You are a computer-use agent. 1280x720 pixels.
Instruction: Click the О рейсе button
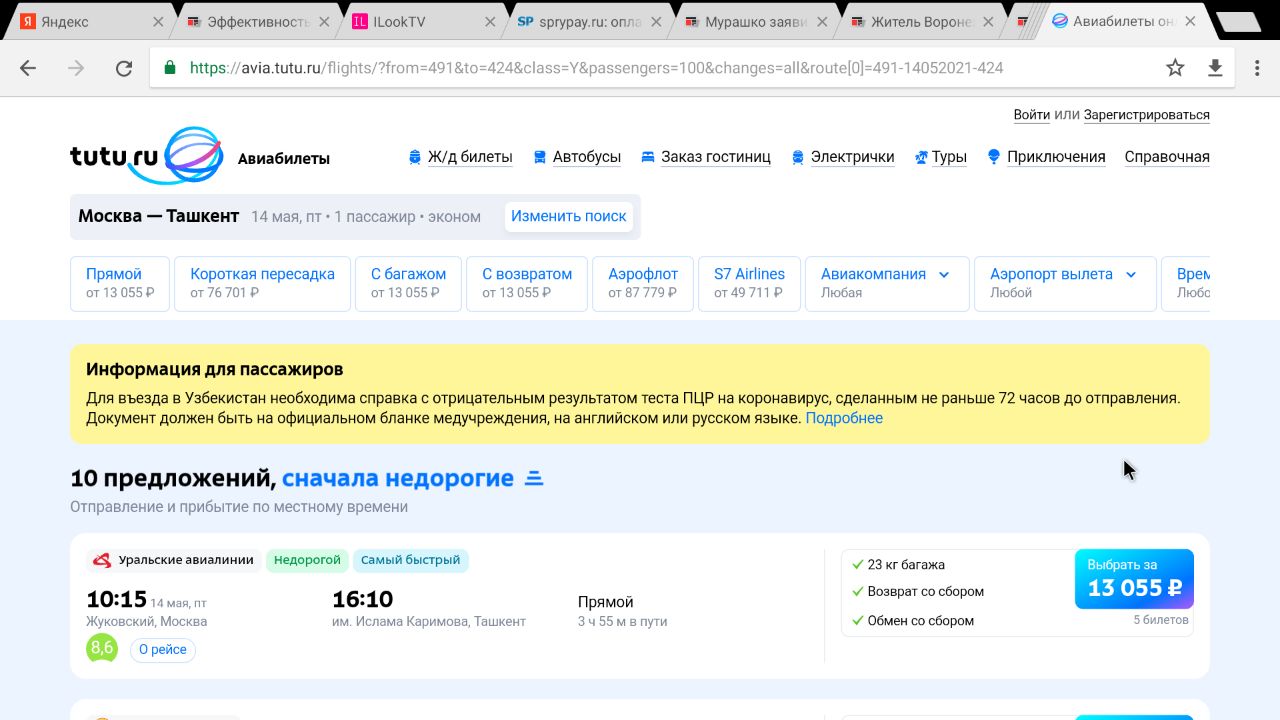(x=163, y=649)
